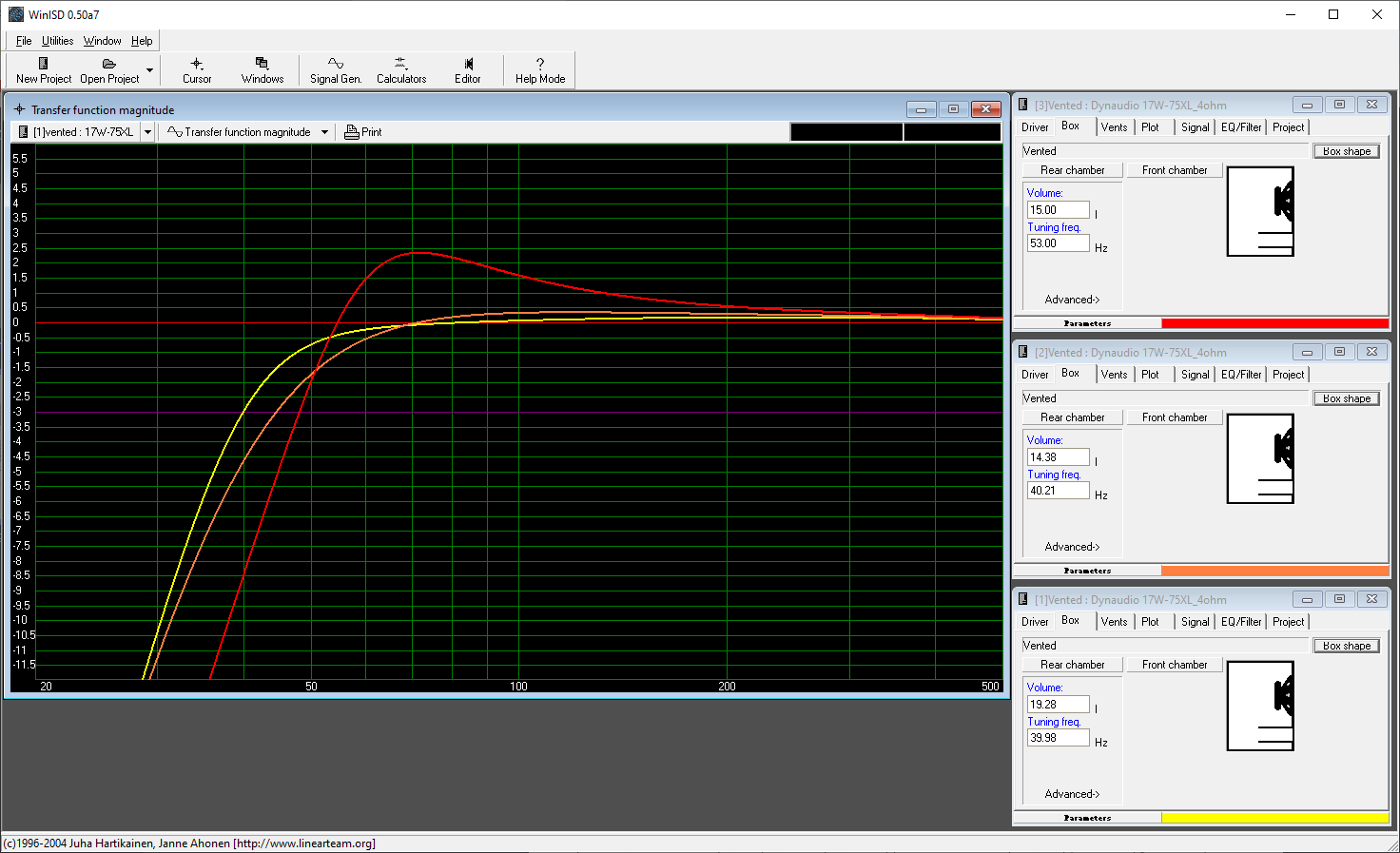
Task: Click the speaker icon in [1]Vented title bar
Action: click(1023, 599)
